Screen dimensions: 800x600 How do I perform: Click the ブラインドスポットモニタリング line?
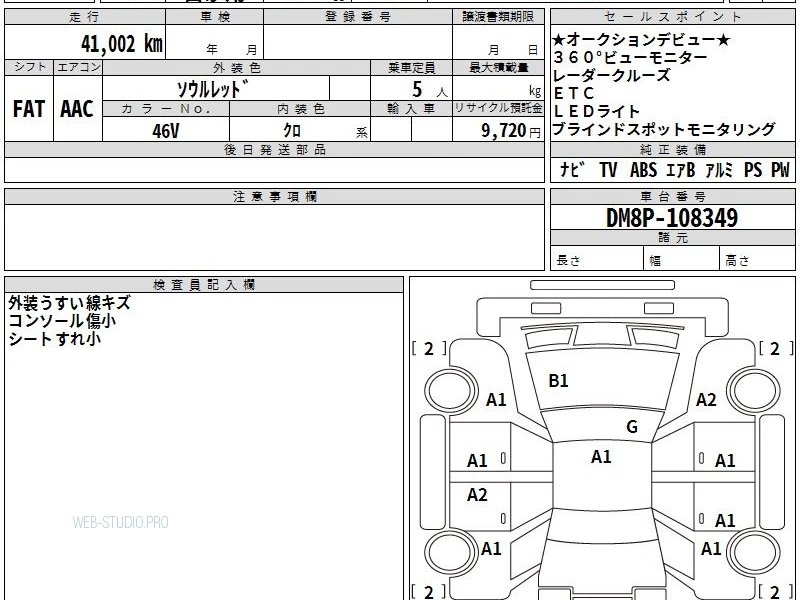click(664, 129)
